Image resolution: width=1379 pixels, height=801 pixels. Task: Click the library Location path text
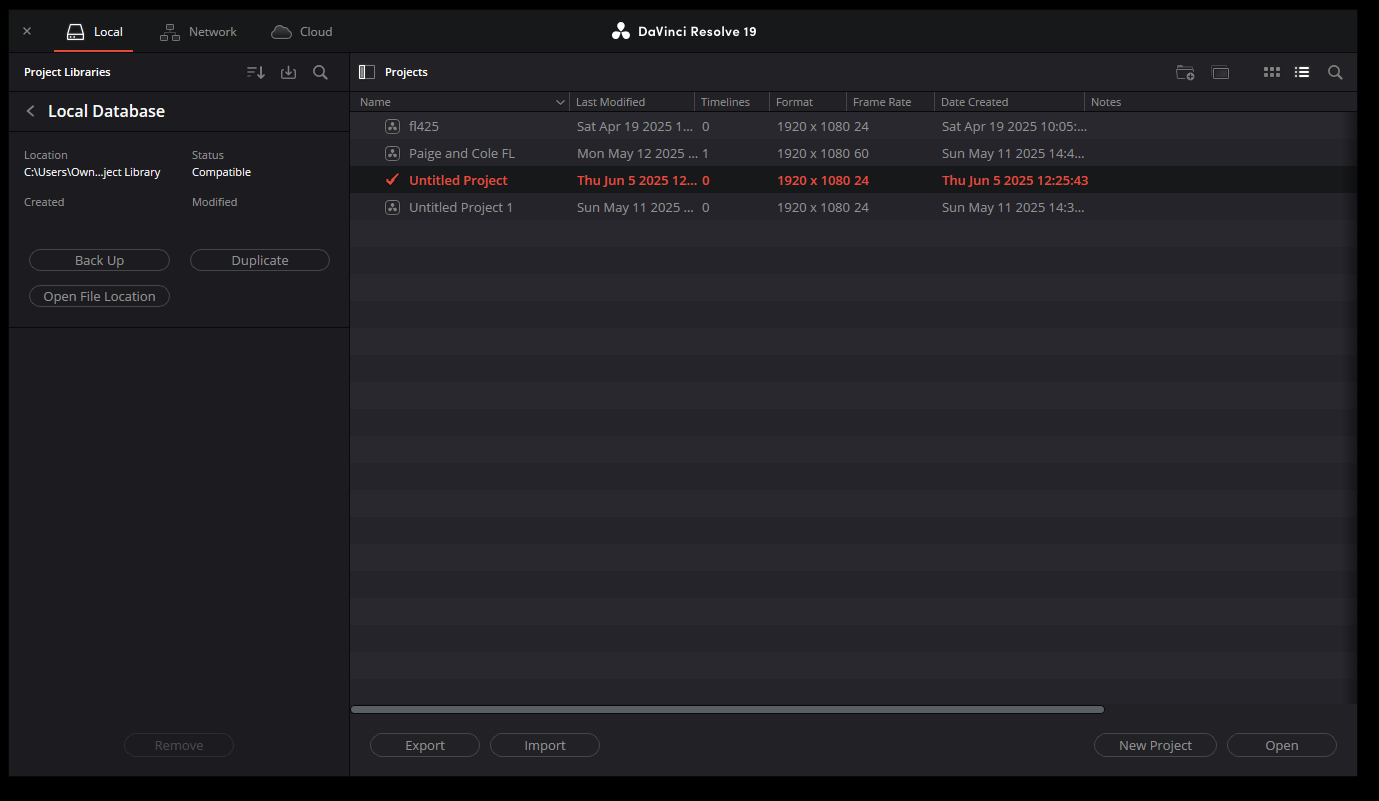pos(92,172)
